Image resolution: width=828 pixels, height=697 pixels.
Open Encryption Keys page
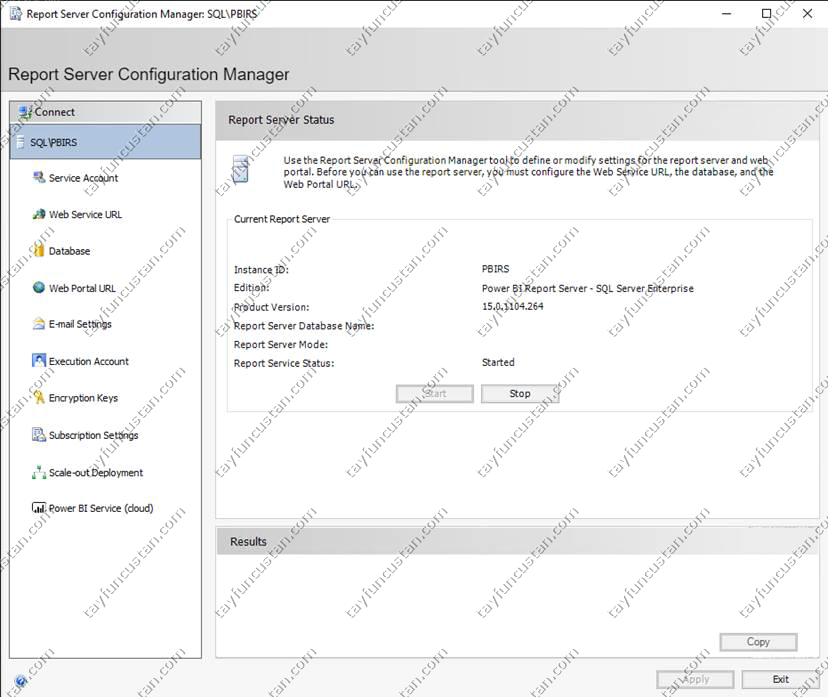(83, 398)
